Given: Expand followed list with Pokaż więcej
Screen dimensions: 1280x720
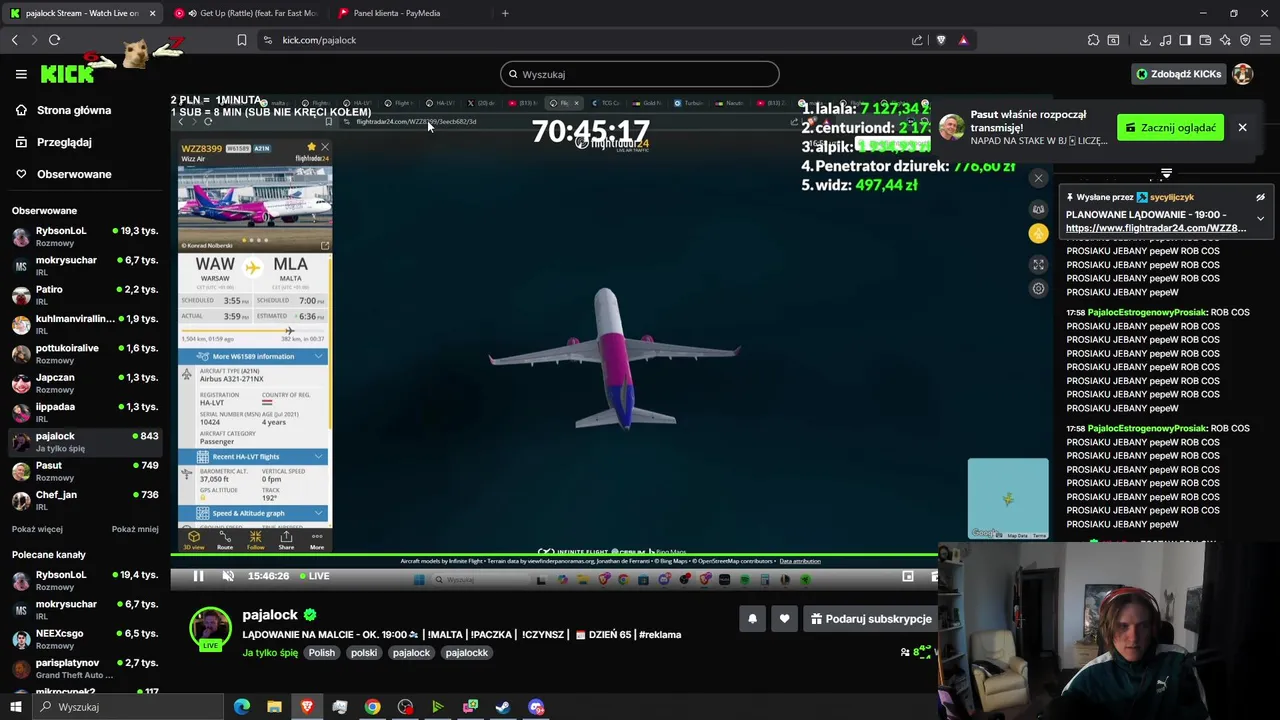Looking at the screenshot, I should coord(37,529).
